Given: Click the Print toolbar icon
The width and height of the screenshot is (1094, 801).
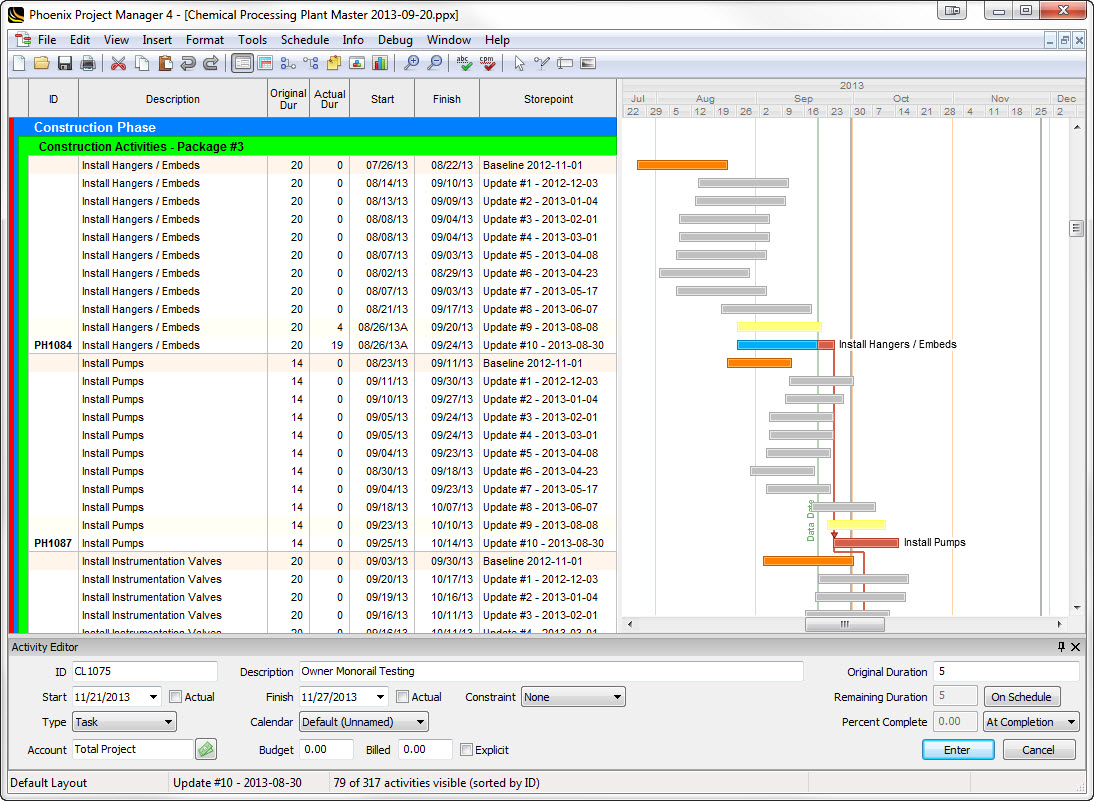Looking at the screenshot, I should pos(88,63).
